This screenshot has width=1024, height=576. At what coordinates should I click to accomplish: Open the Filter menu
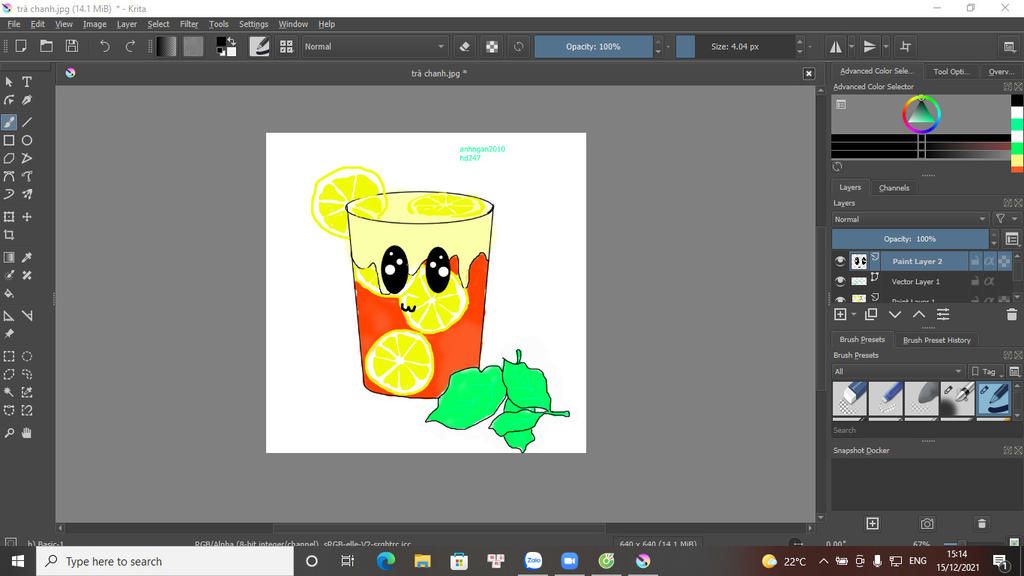point(189,24)
